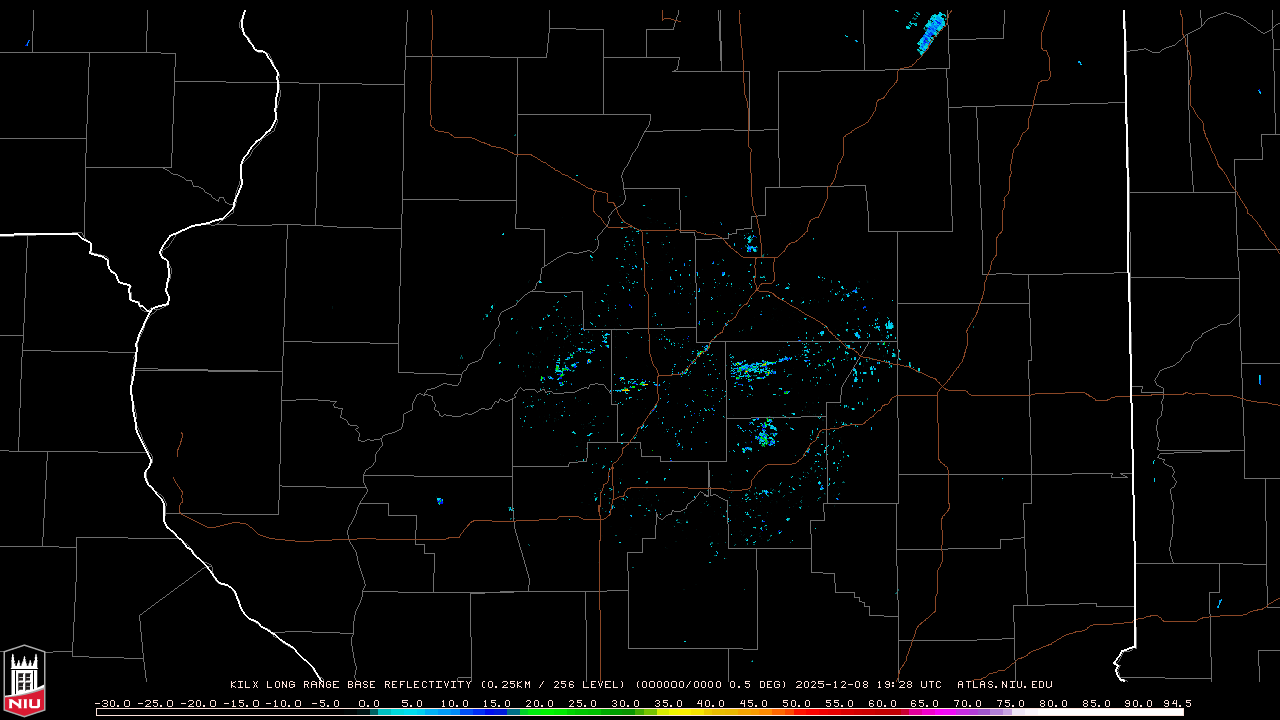Pick the cyan 5.0 dBZ color on scale

(412, 712)
